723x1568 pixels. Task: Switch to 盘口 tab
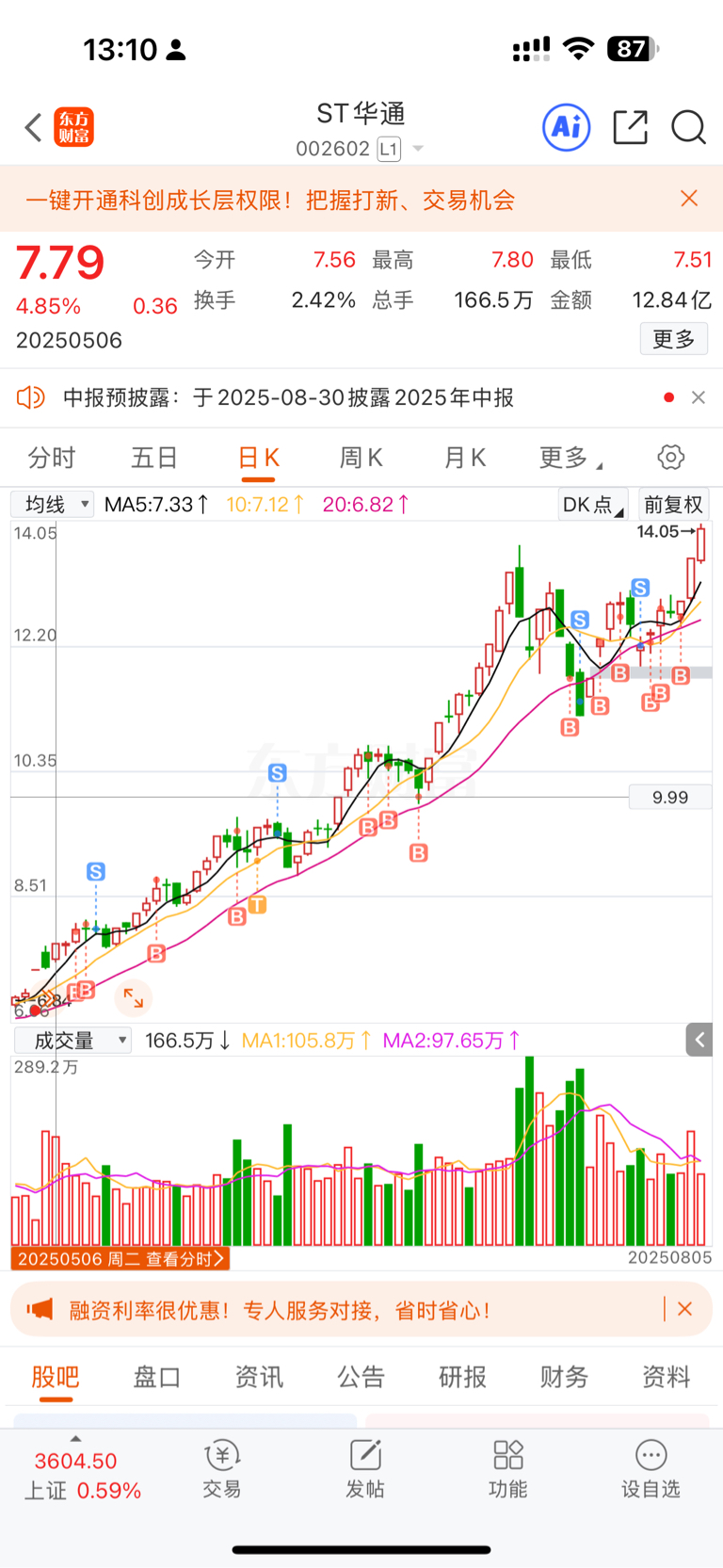tap(156, 1377)
